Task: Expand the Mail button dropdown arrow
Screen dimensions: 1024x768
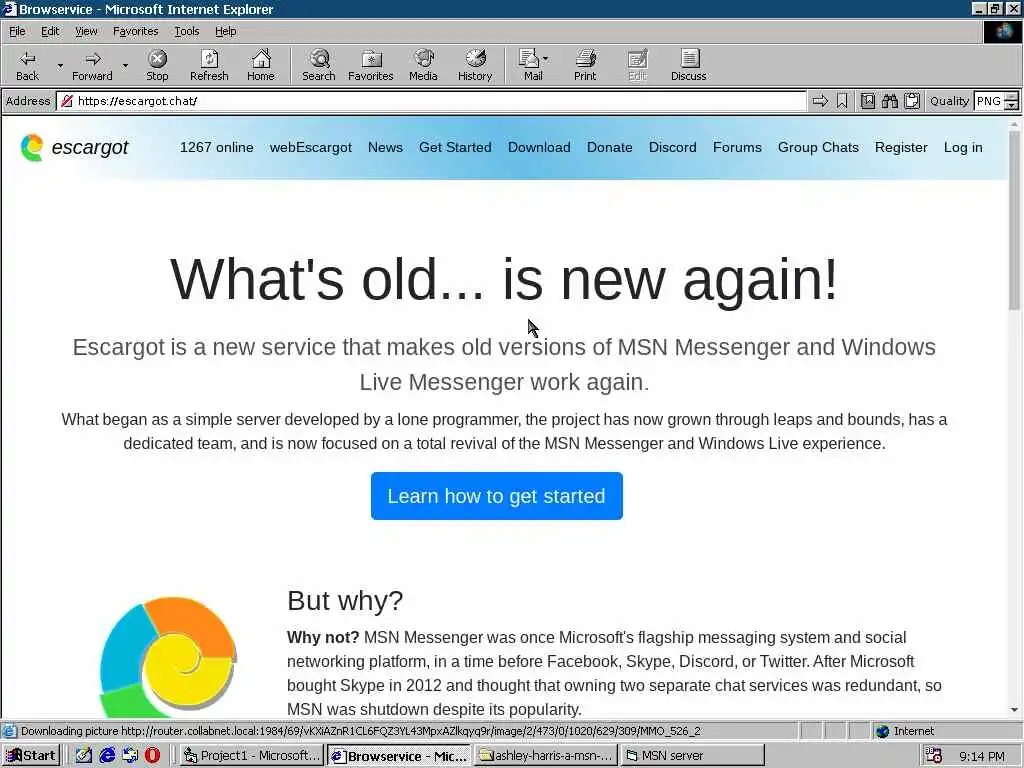Action: tap(546, 59)
